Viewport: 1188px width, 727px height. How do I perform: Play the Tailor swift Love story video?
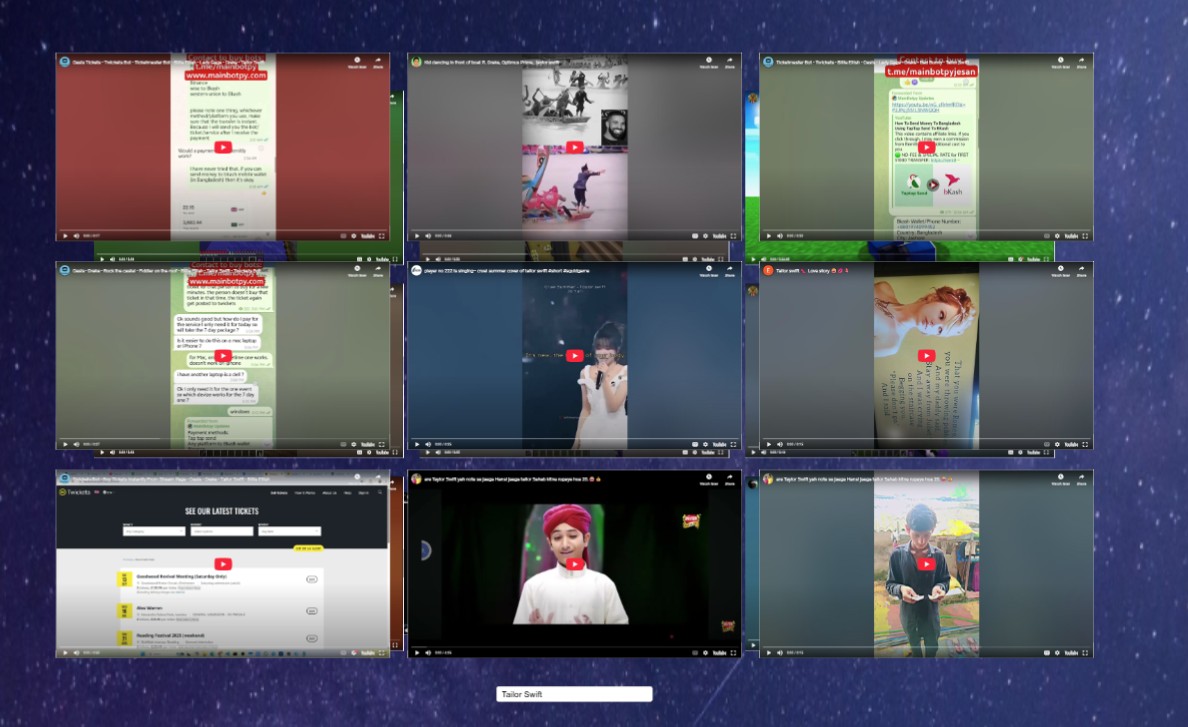coord(927,356)
